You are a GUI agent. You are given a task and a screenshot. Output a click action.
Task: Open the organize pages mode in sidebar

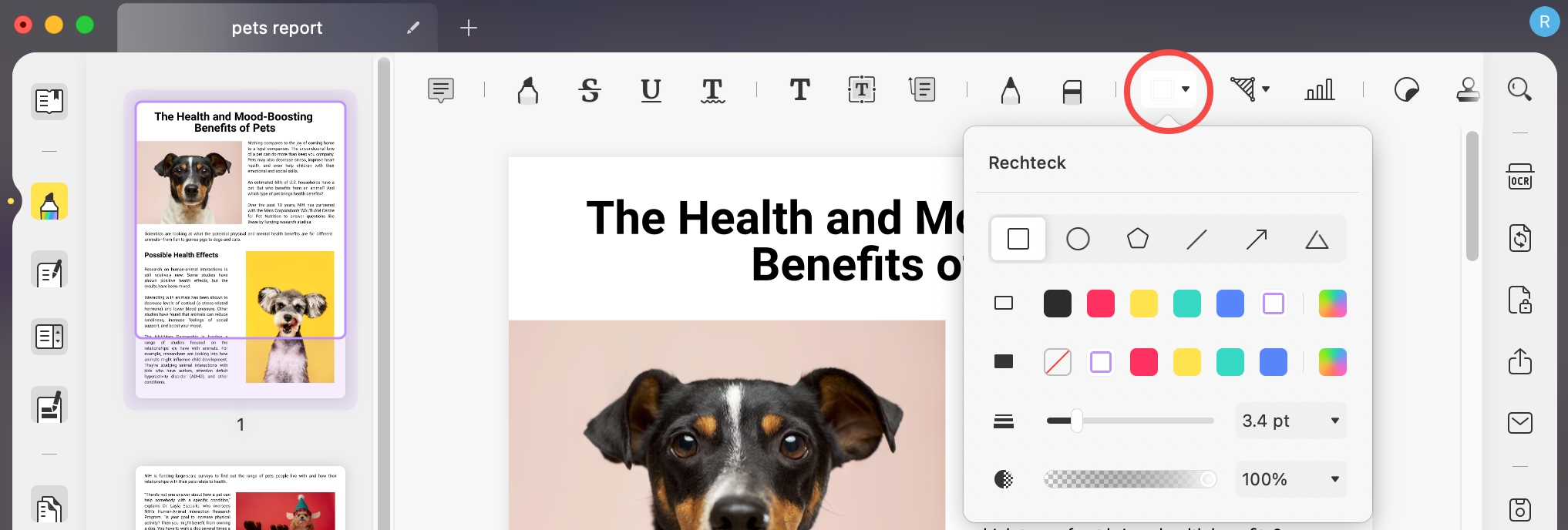click(x=49, y=337)
